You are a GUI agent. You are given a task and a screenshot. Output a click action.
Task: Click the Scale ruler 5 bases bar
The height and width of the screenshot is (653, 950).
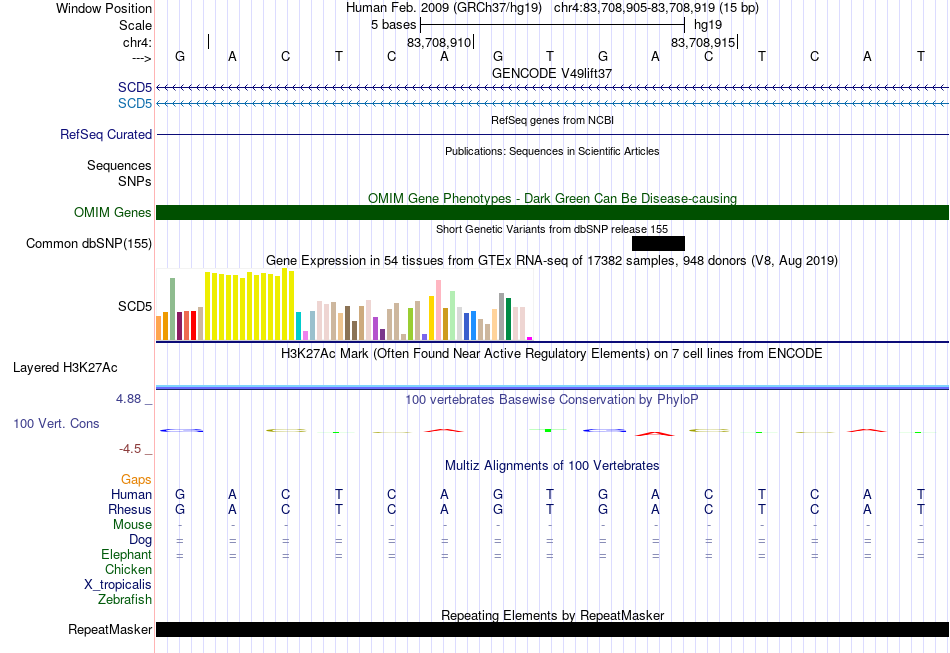pos(552,25)
